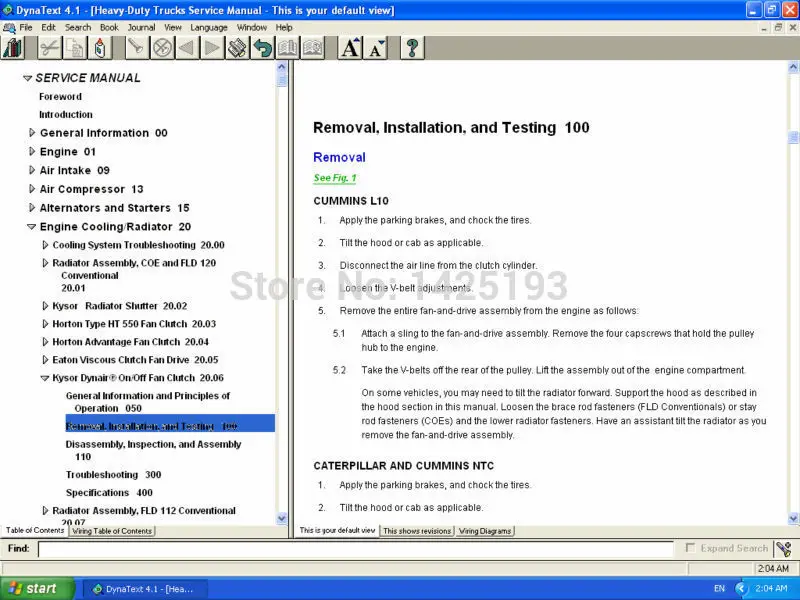
Task: Select highlighted Removal, Installation, and Testing 100
Action: [x=170, y=423]
